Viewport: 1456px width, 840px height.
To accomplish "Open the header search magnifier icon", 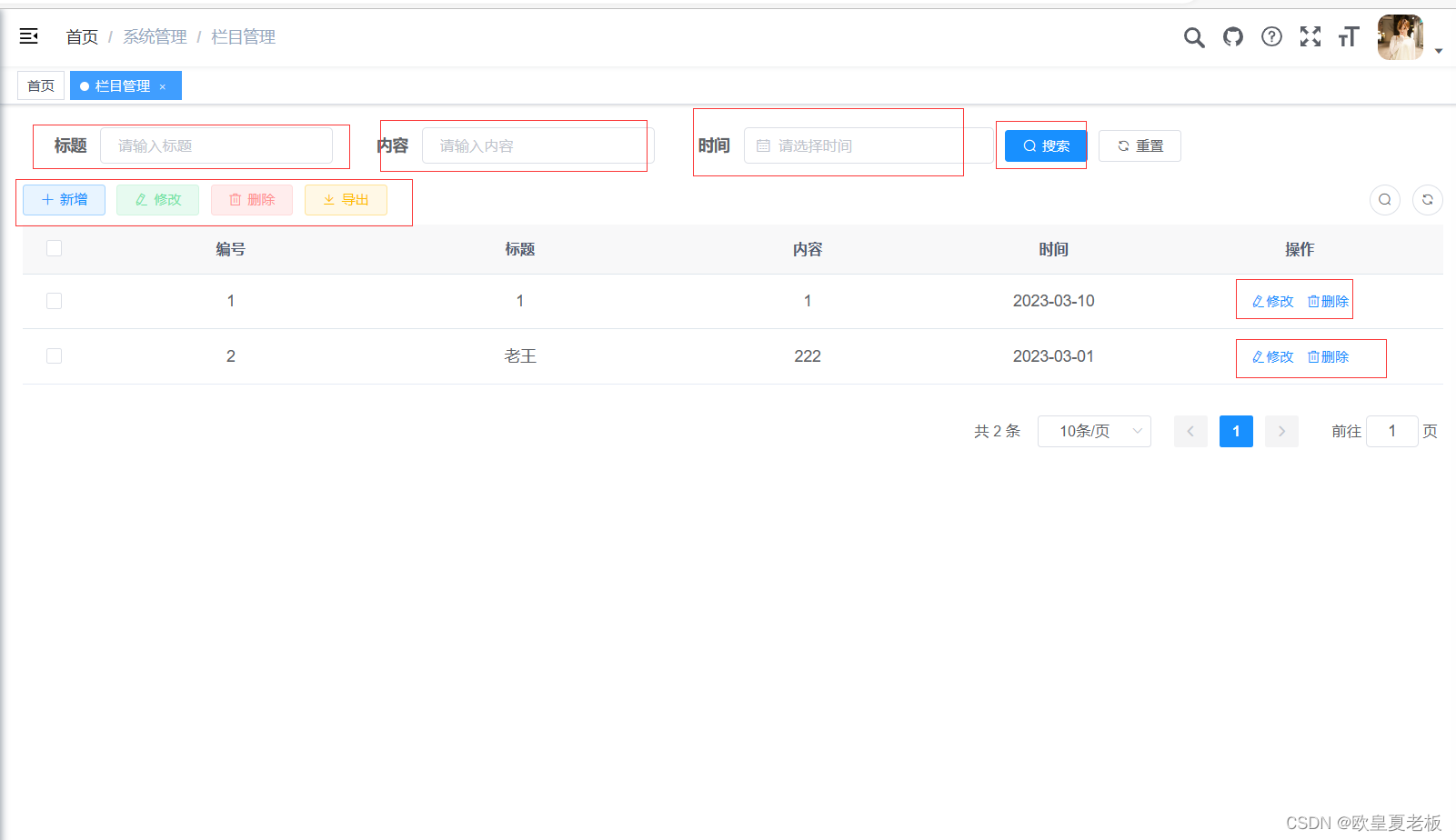I will point(1194,37).
